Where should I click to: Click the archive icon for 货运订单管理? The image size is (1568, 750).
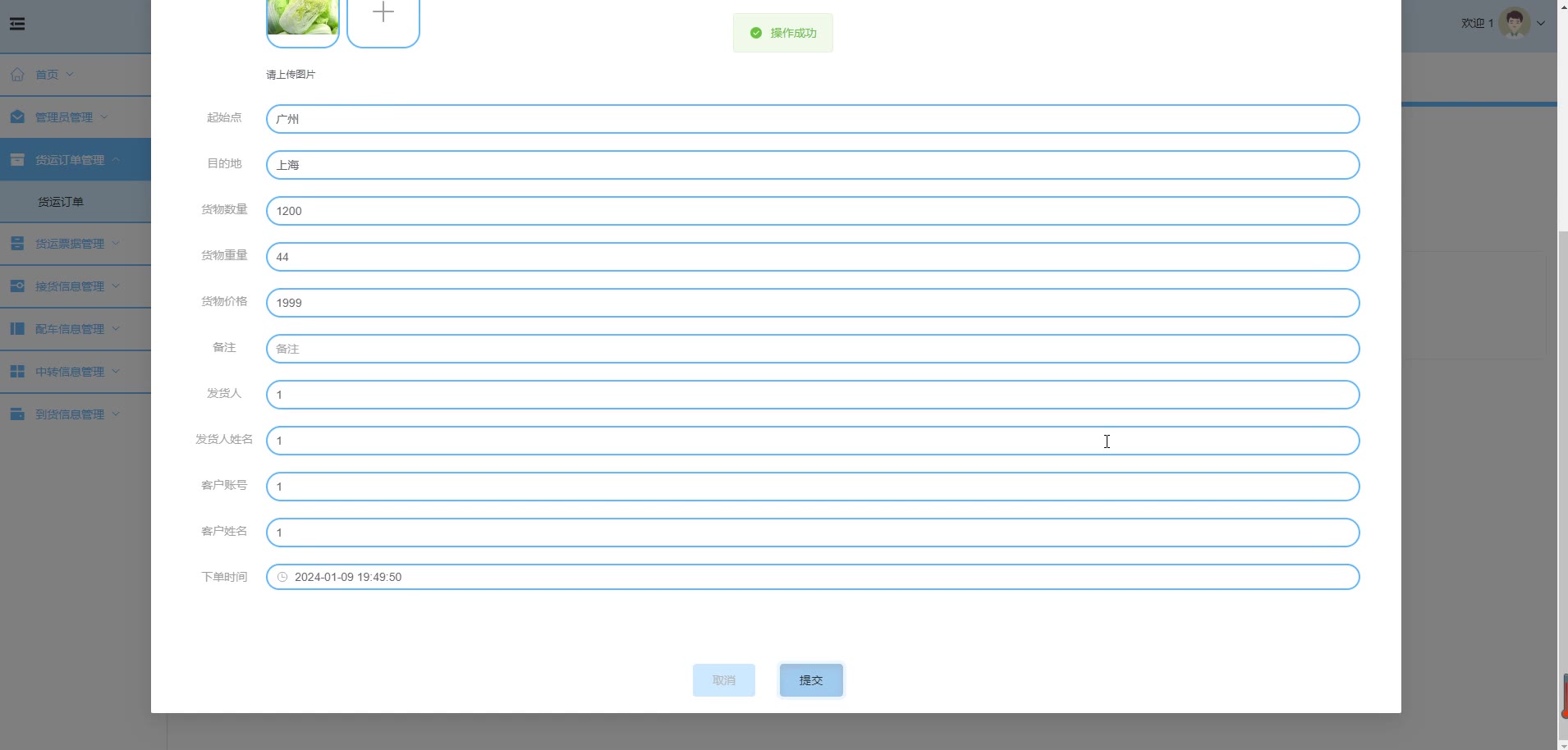17,160
